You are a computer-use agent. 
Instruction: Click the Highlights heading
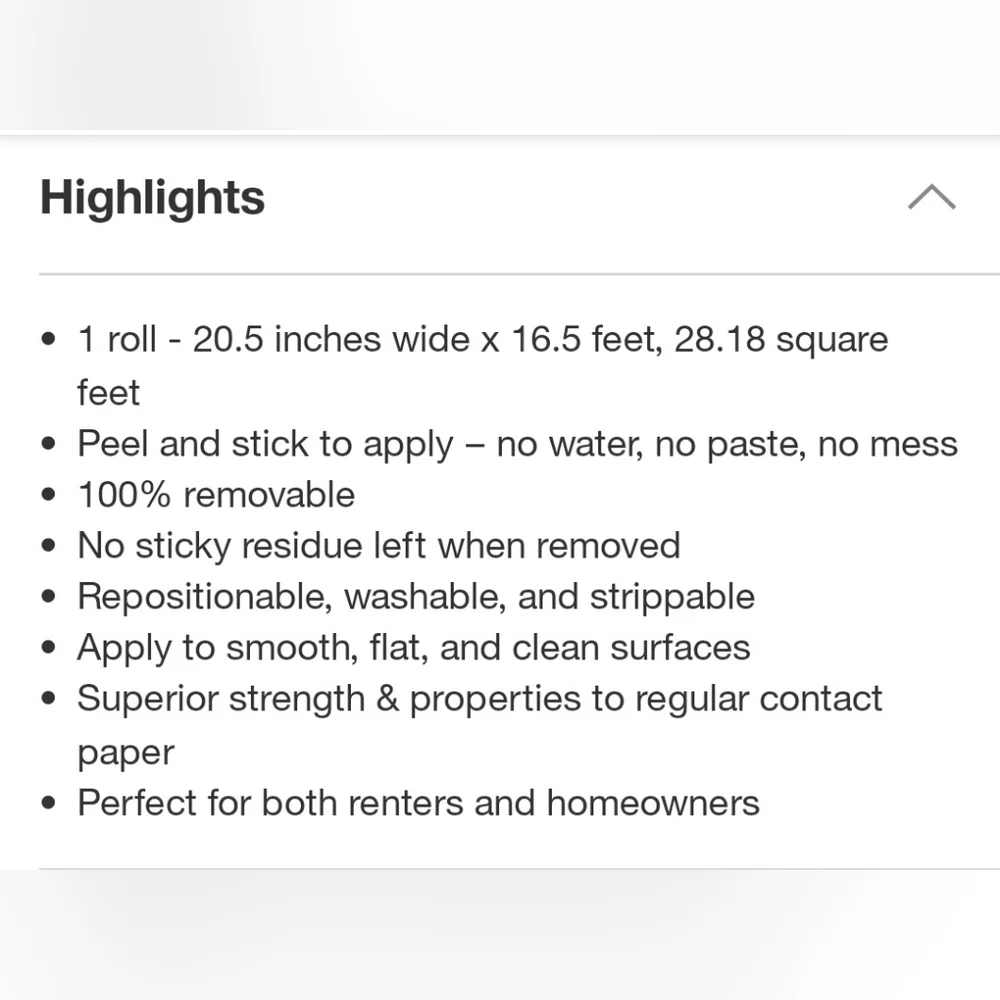[152, 197]
